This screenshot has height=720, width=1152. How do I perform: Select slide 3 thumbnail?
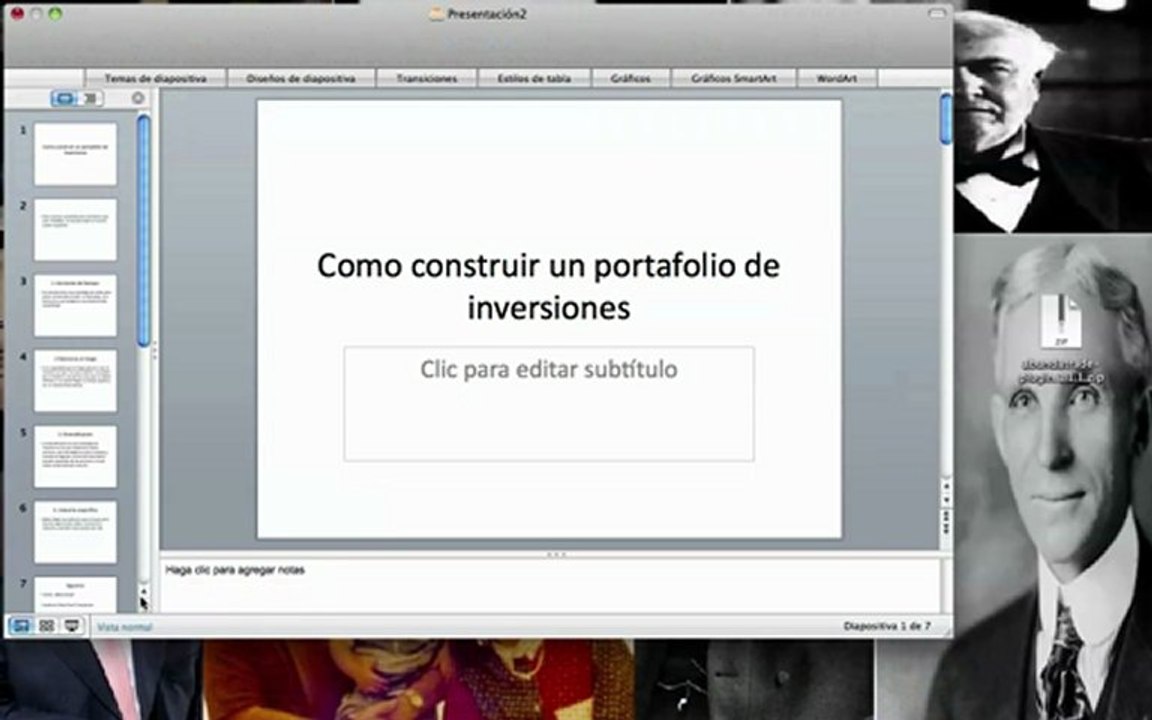click(75, 305)
